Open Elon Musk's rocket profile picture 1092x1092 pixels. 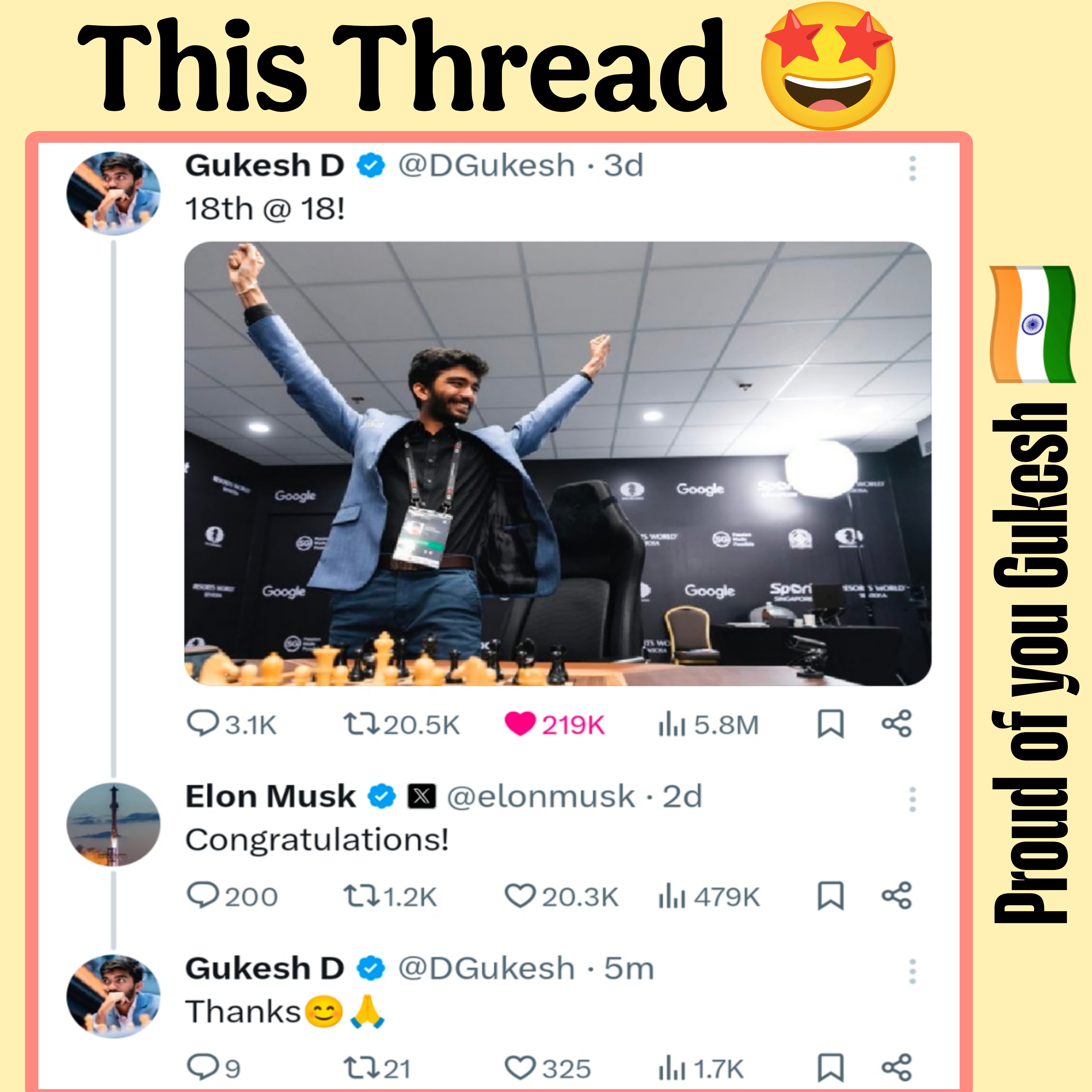(113, 824)
